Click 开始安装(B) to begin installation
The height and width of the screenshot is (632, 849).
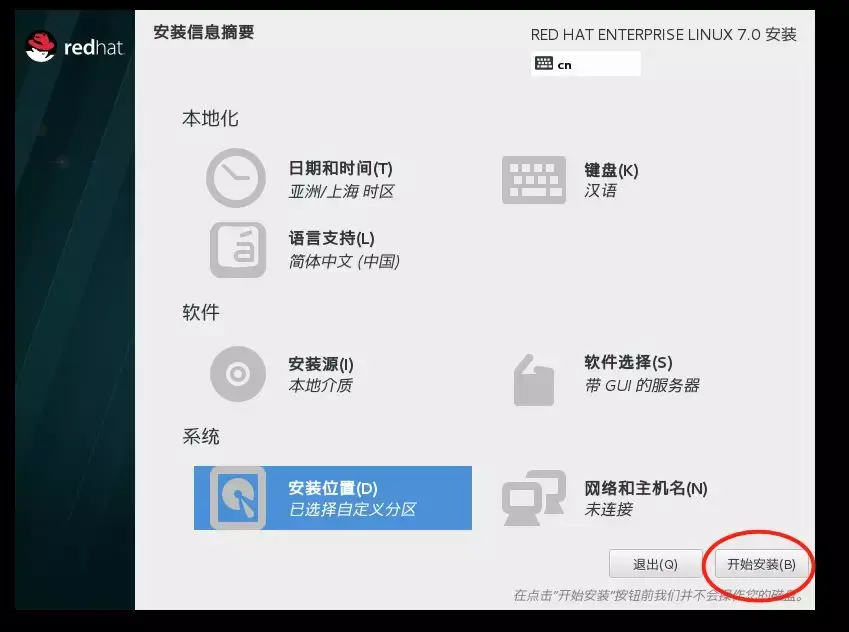pos(761,564)
